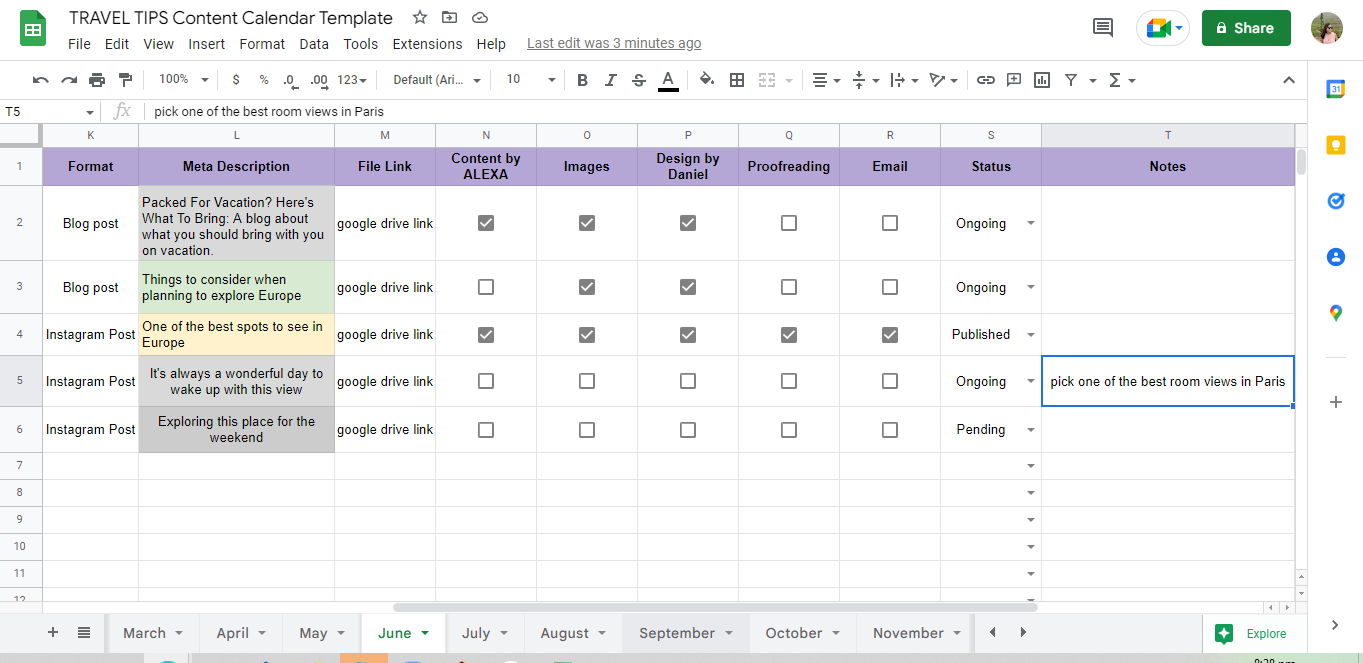Expand the zoom level dropdown
The height and width of the screenshot is (663, 1363).
[204, 80]
